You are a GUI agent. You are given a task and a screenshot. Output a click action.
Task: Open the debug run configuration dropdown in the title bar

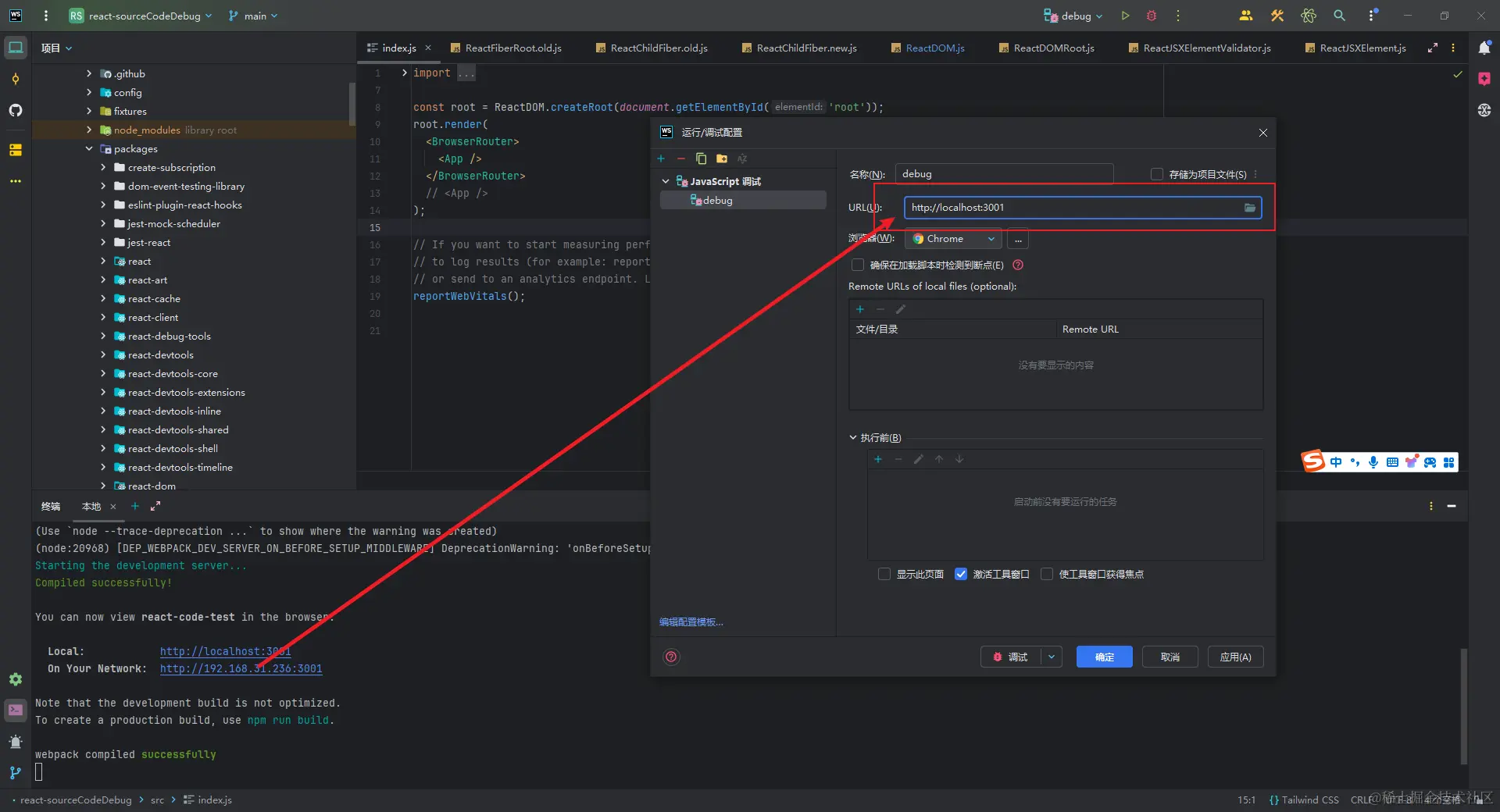point(1073,16)
